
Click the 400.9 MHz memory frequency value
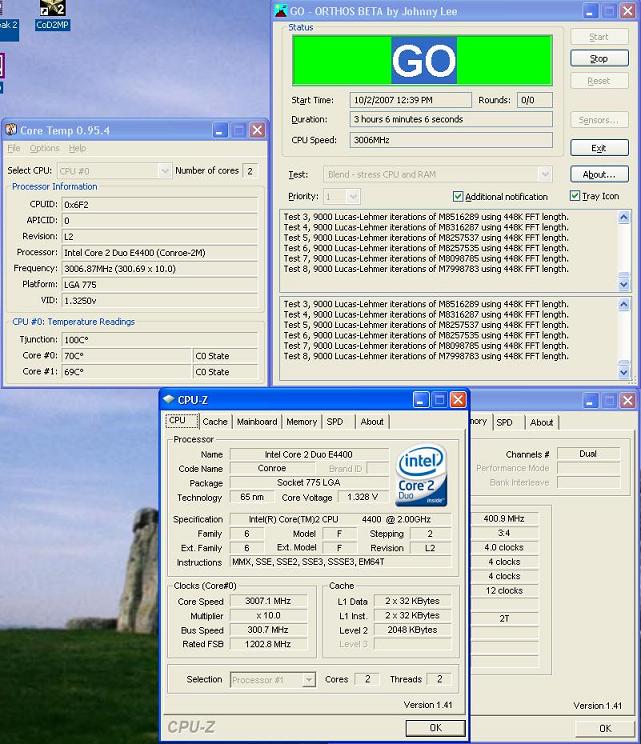pos(504,519)
